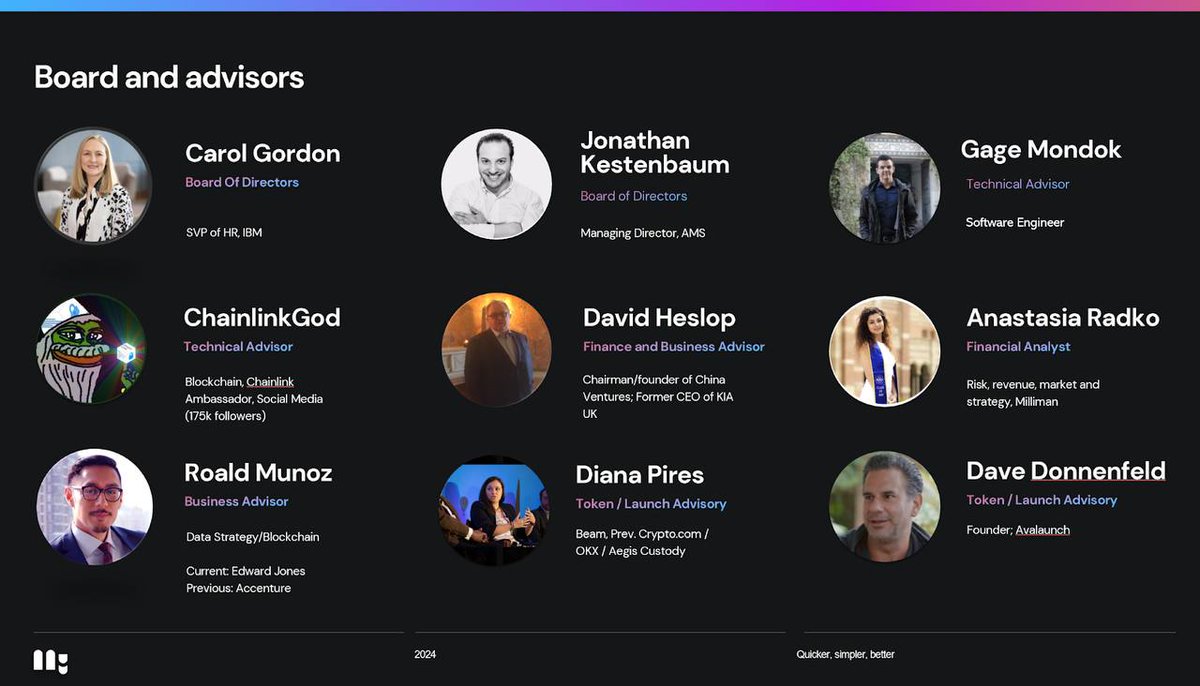Click ChainlinkGod's frog avatar image
The width and height of the screenshot is (1200, 686).
91,349
